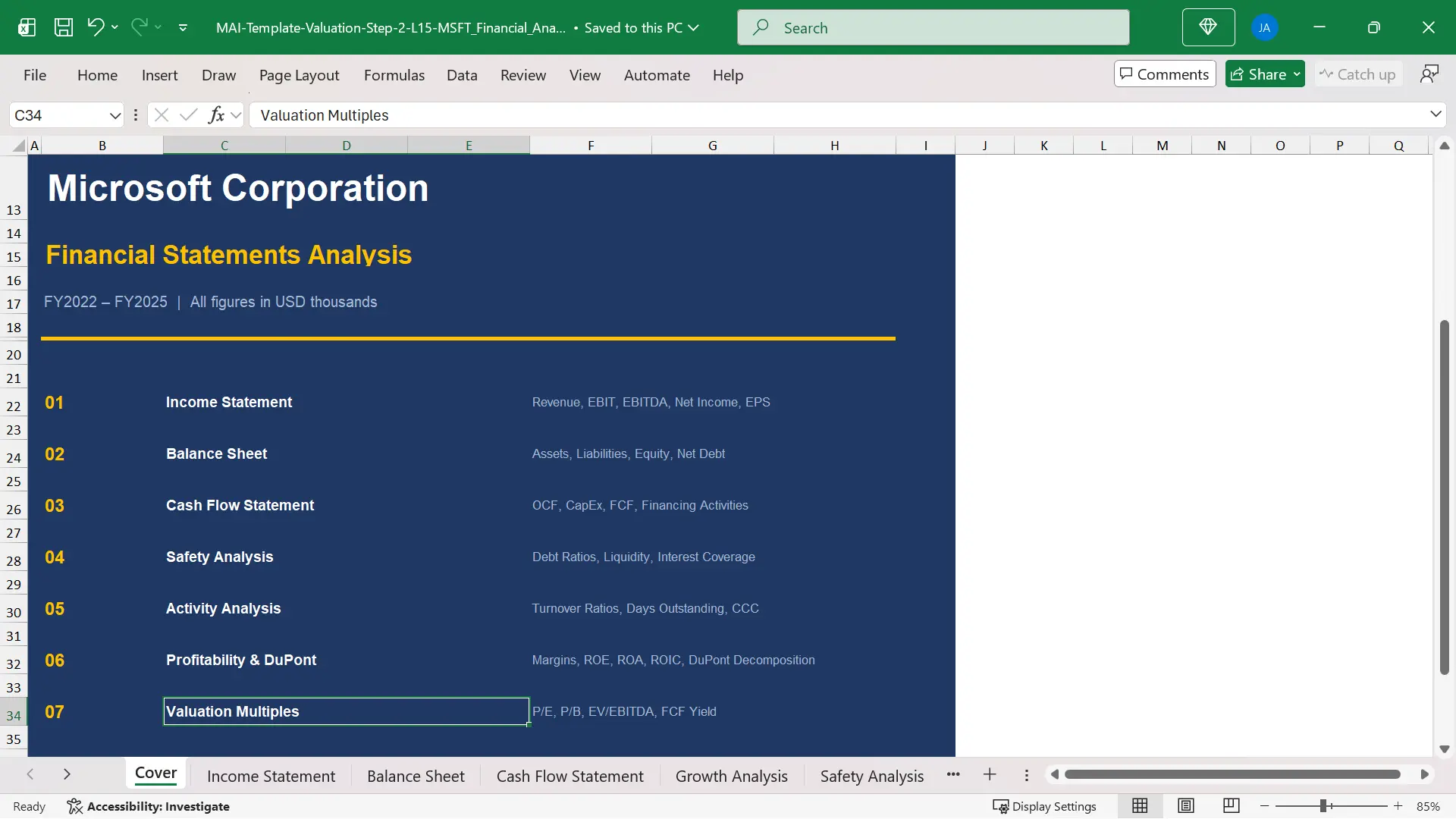Expand the 'Saved to this PC' file menu
The height and width of the screenshot is (819, 1456).
(642, 28)
